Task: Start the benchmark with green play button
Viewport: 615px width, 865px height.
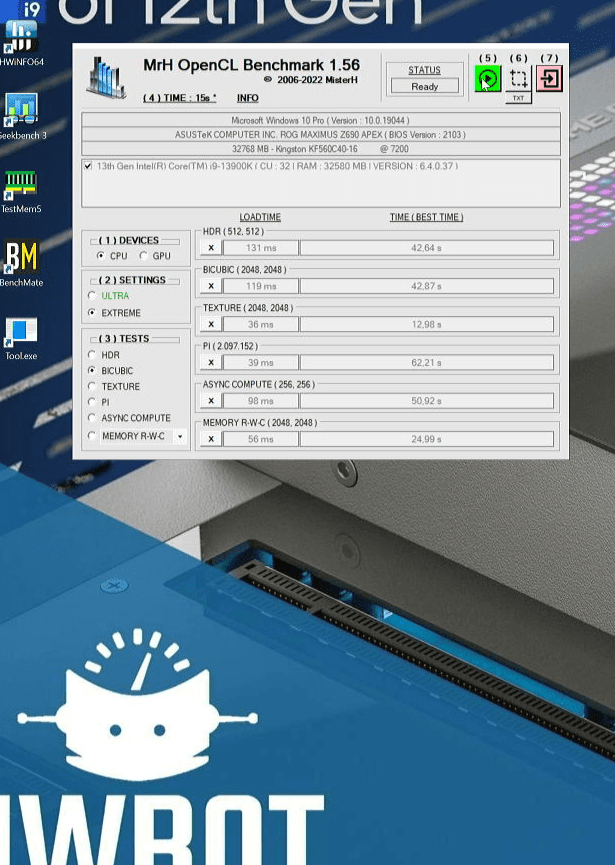Action: pyautogui.click(x=488, y=78)
